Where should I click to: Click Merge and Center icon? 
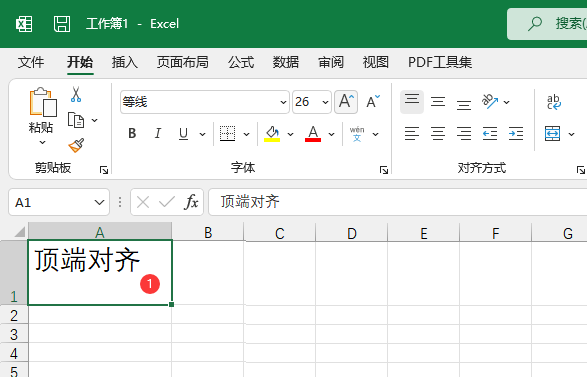553,134
